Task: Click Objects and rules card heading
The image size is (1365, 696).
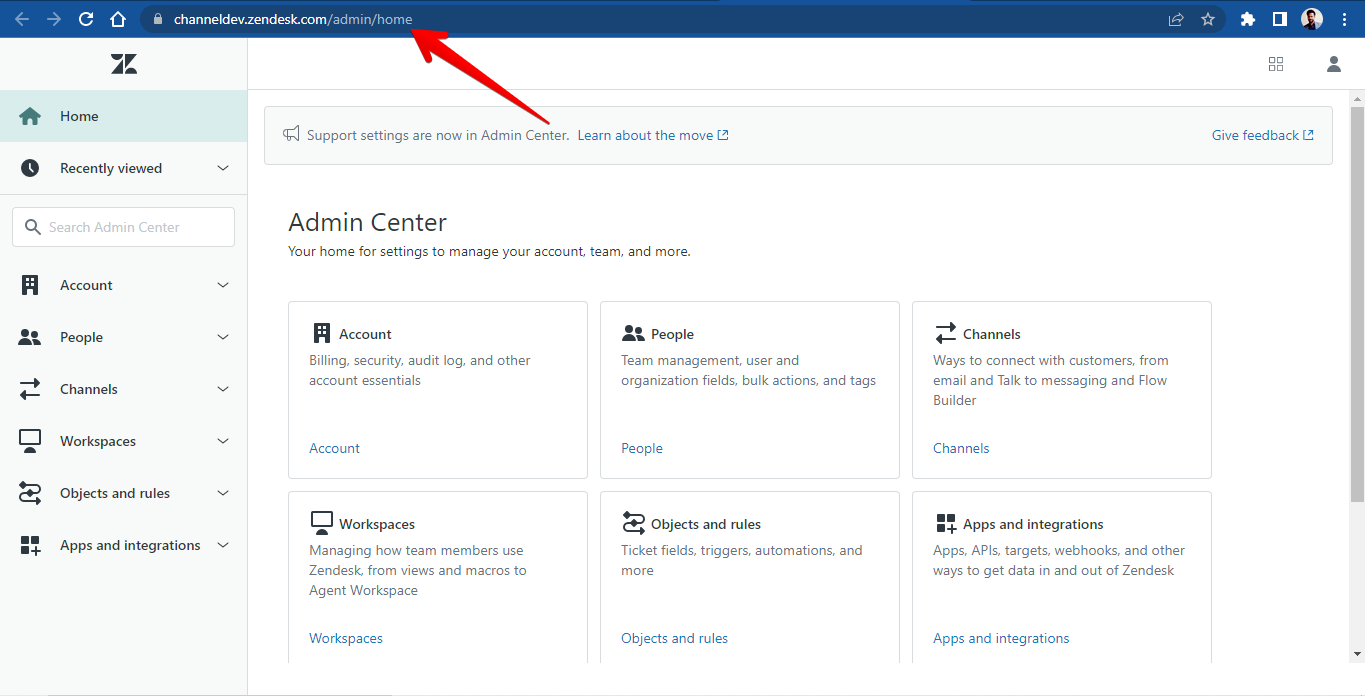Action: (706, 524)
